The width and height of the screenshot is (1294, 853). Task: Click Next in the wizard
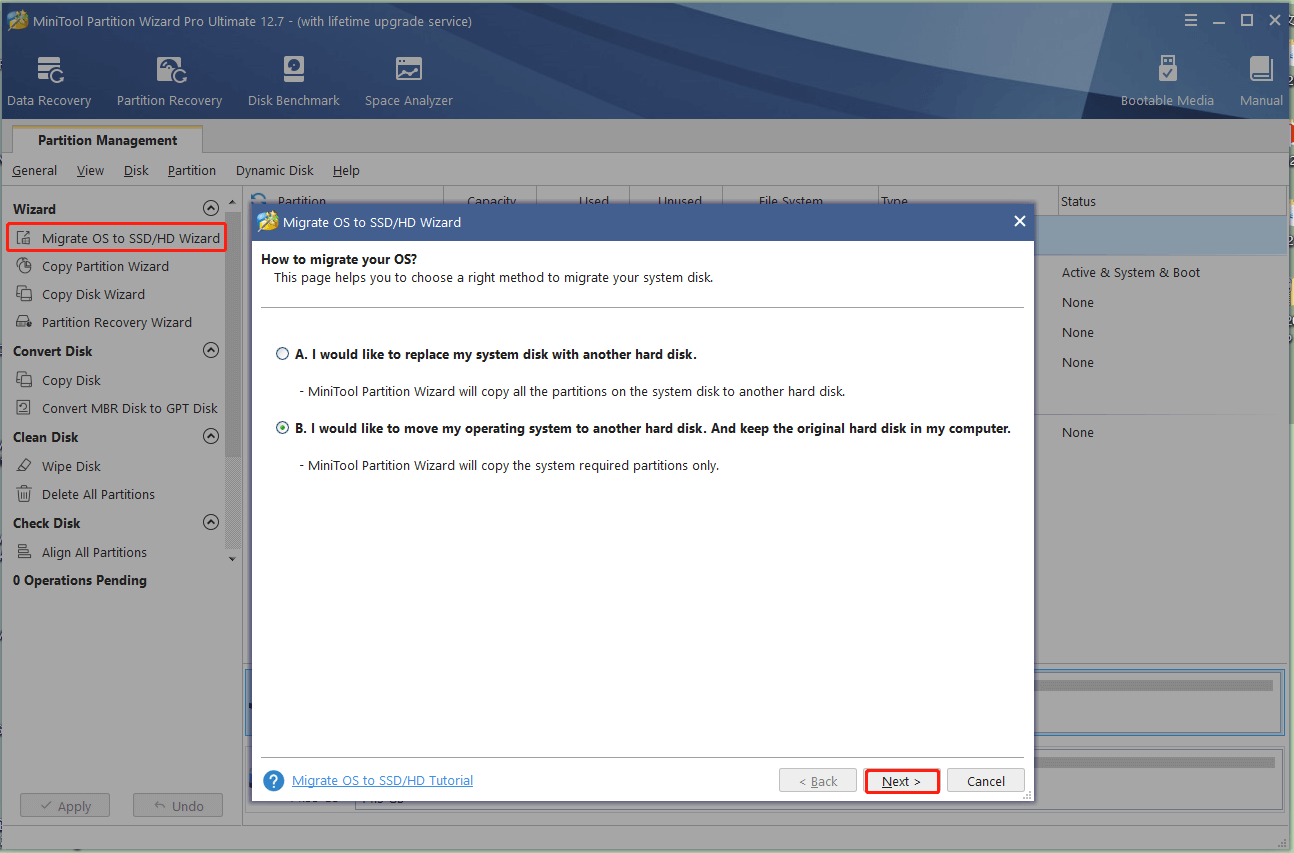[x=901, y=781]
